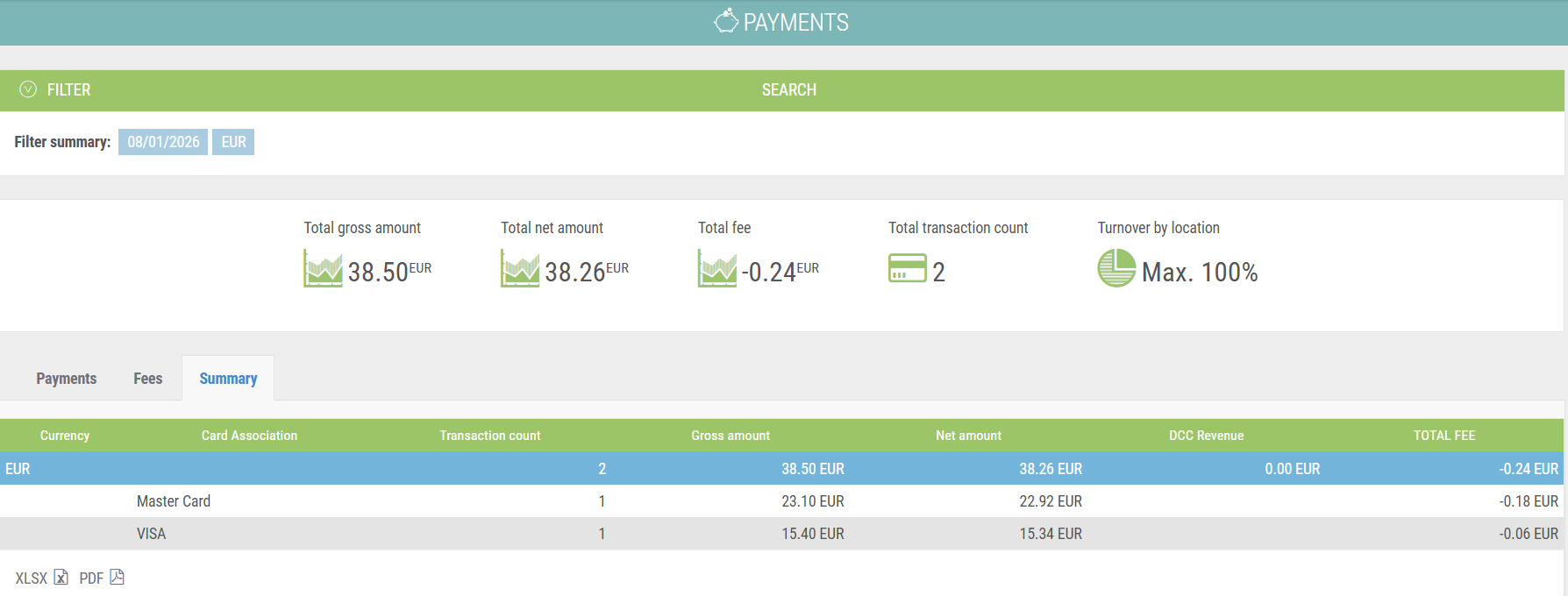The width and height of the screenshot is (1568, 596).
Task: Sort by Gross amount column header
Action: (x=730, y=436)
